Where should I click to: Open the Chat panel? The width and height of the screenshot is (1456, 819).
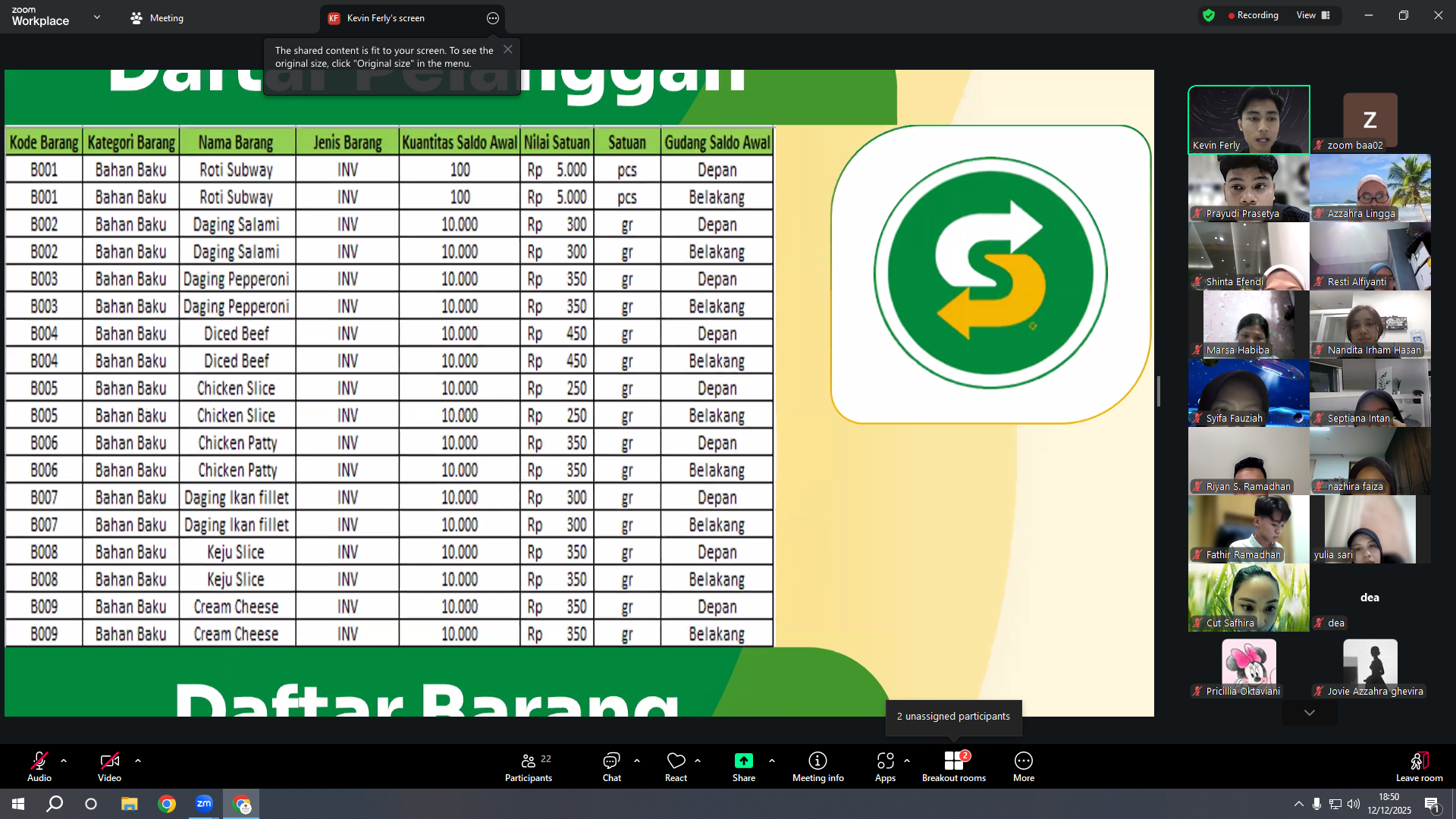point(611,766)
